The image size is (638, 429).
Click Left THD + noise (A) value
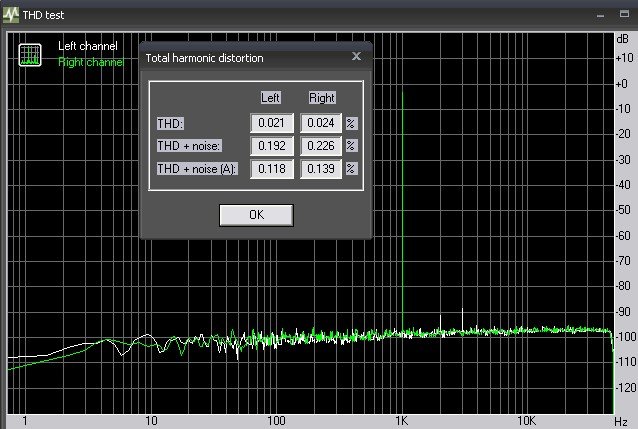click(271, 169)
